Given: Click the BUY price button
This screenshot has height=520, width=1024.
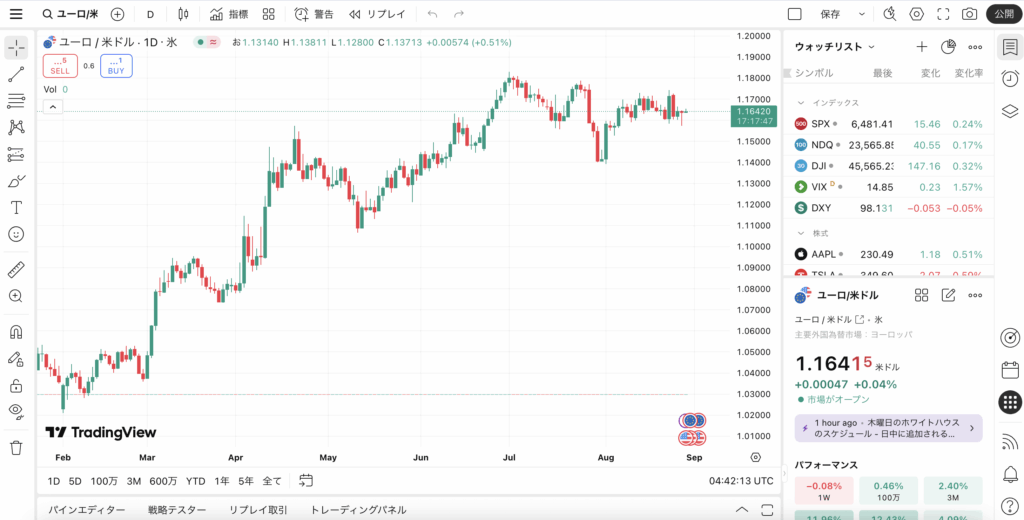Looking at the screenshot, I should pyautogui.click(x=116, y=66).
